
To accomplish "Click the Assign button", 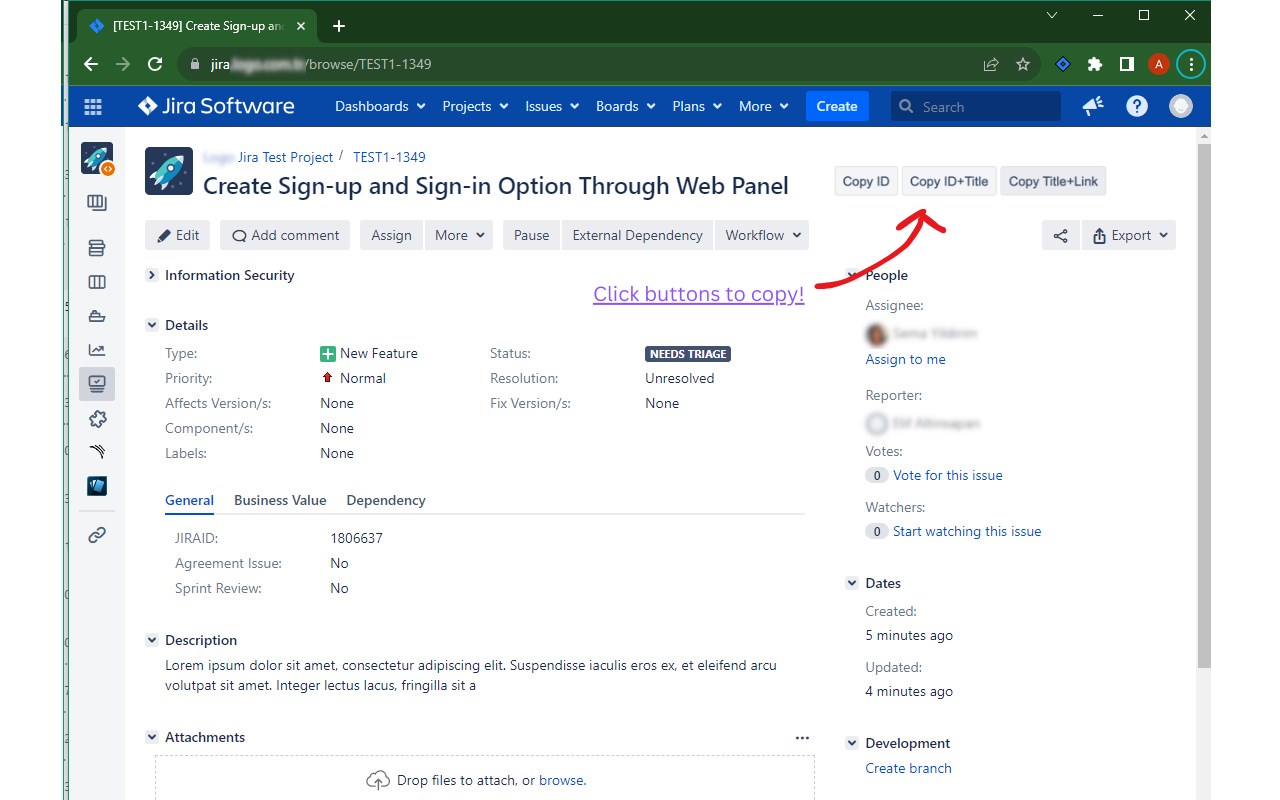I will (391, 235).
